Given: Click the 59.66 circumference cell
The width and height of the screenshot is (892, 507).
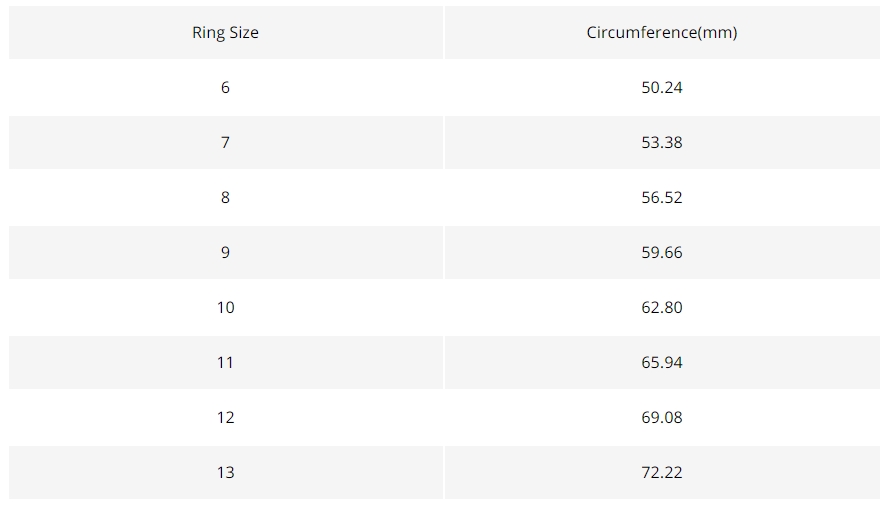Looking at the screenshot, I should (662, 253).
